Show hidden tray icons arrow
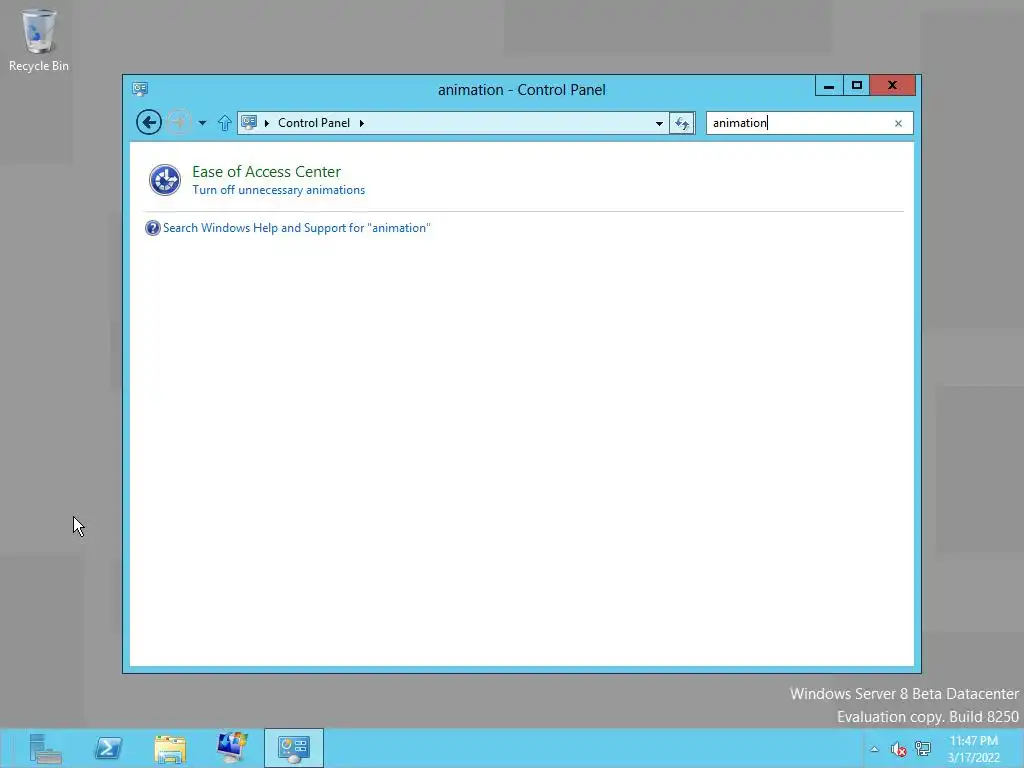The image size is (1024, 768). [874, 749]
